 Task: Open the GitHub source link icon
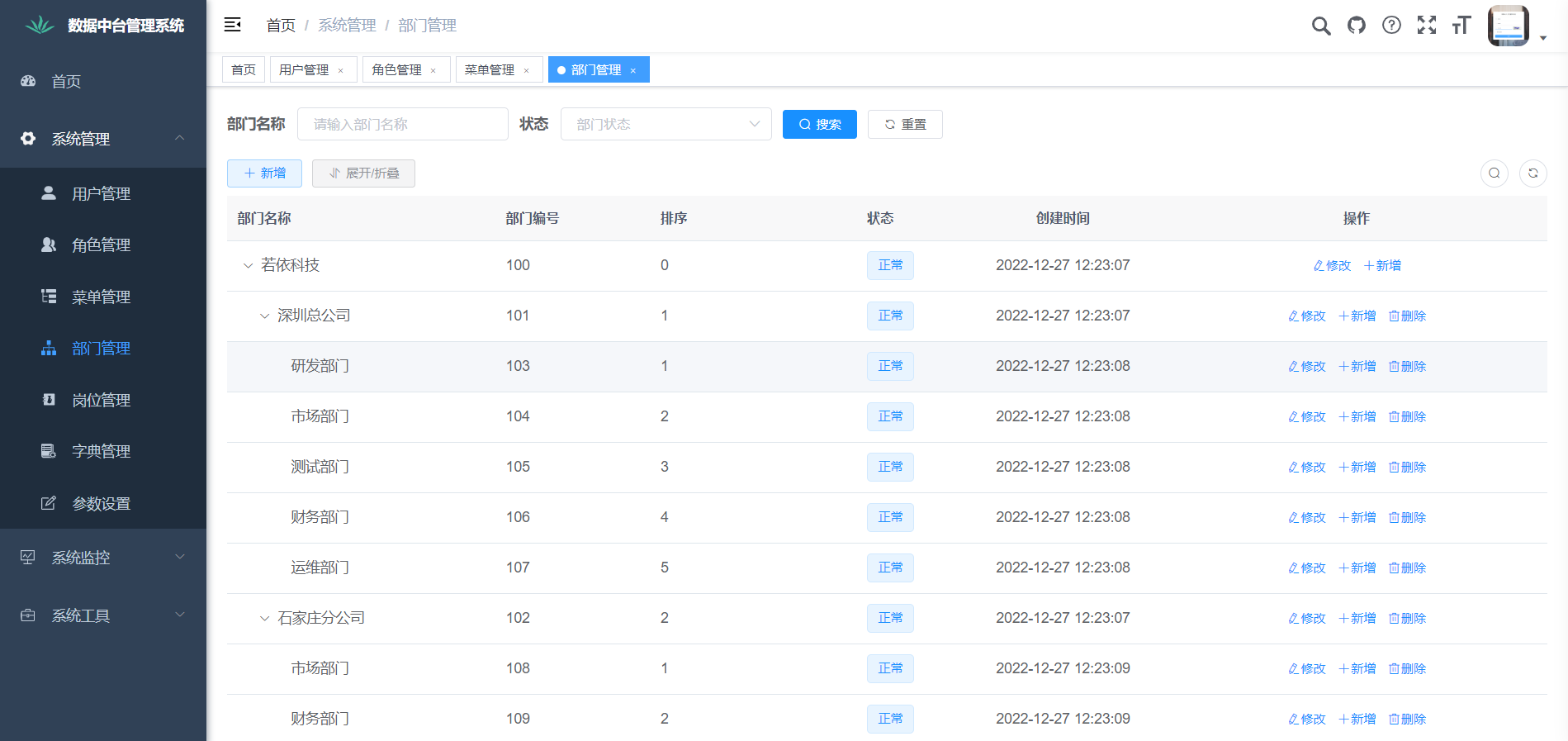(x=1357, y=26)
